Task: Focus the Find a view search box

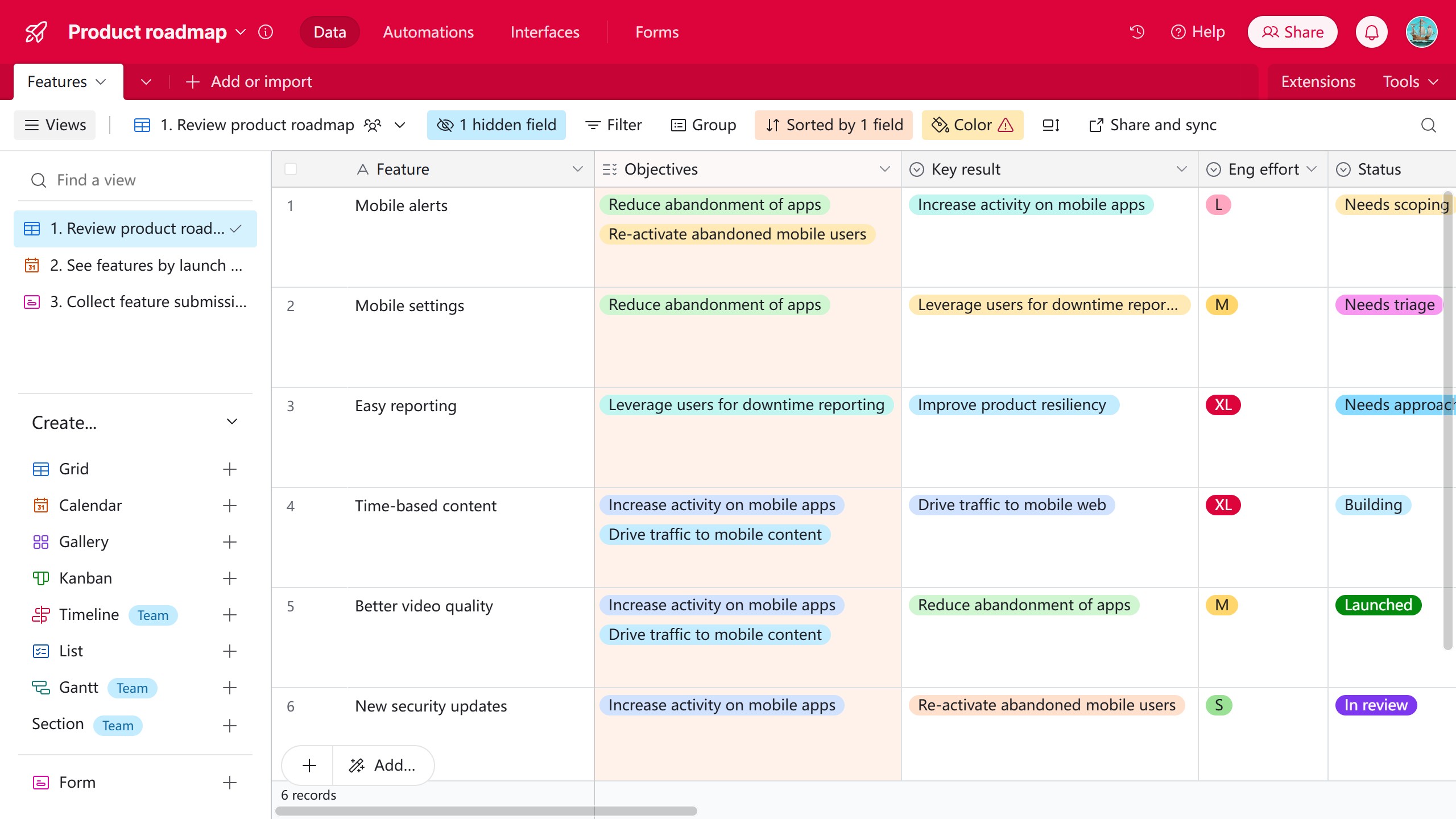Action: 135,180
